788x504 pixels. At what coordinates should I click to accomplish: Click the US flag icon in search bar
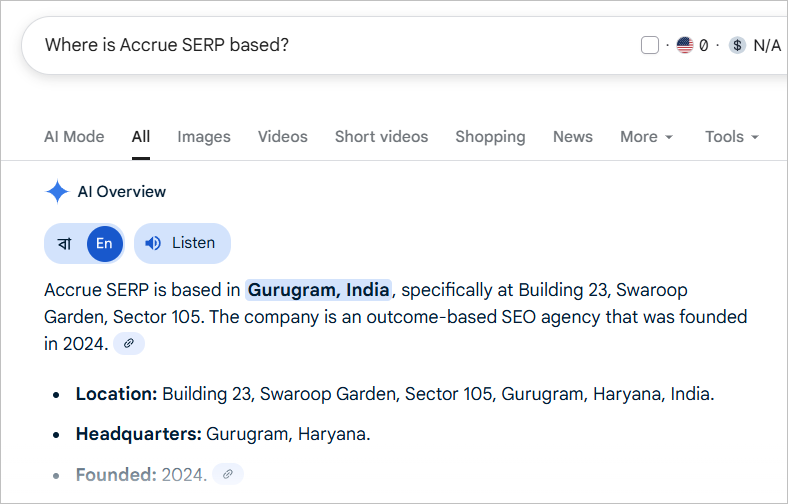[x=685, y=45]
